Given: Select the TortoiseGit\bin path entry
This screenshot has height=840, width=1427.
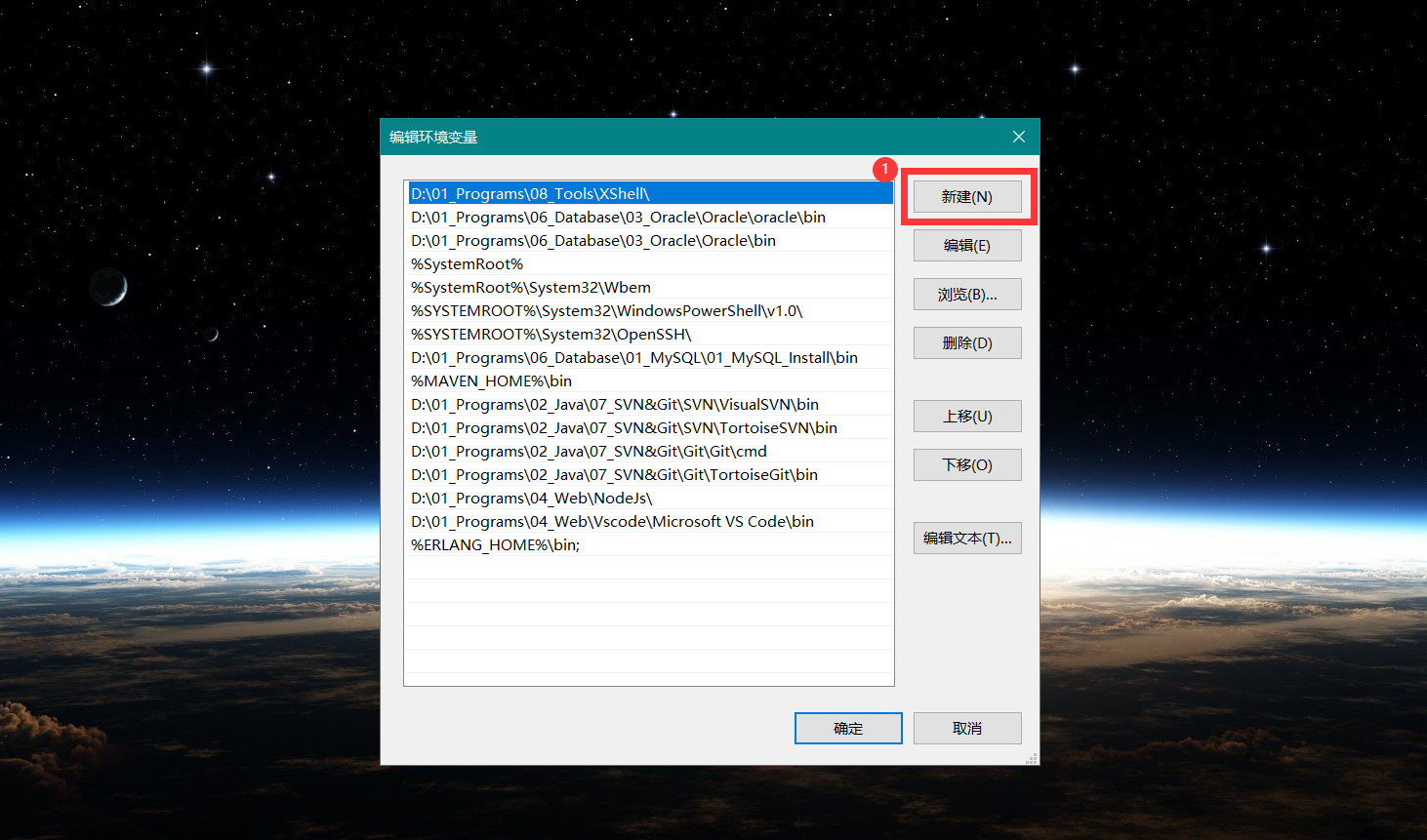Looking at the screenshot, I should [614, 475].
